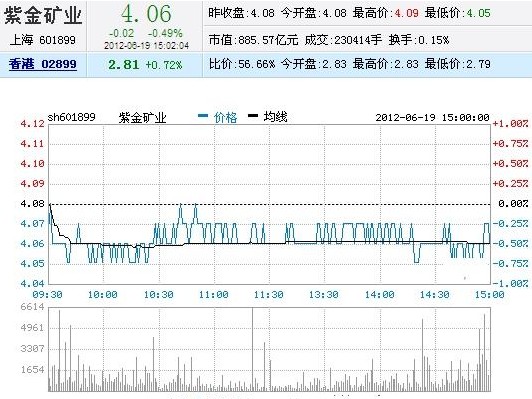Click the 4.09 price axis label

(33, 184)
